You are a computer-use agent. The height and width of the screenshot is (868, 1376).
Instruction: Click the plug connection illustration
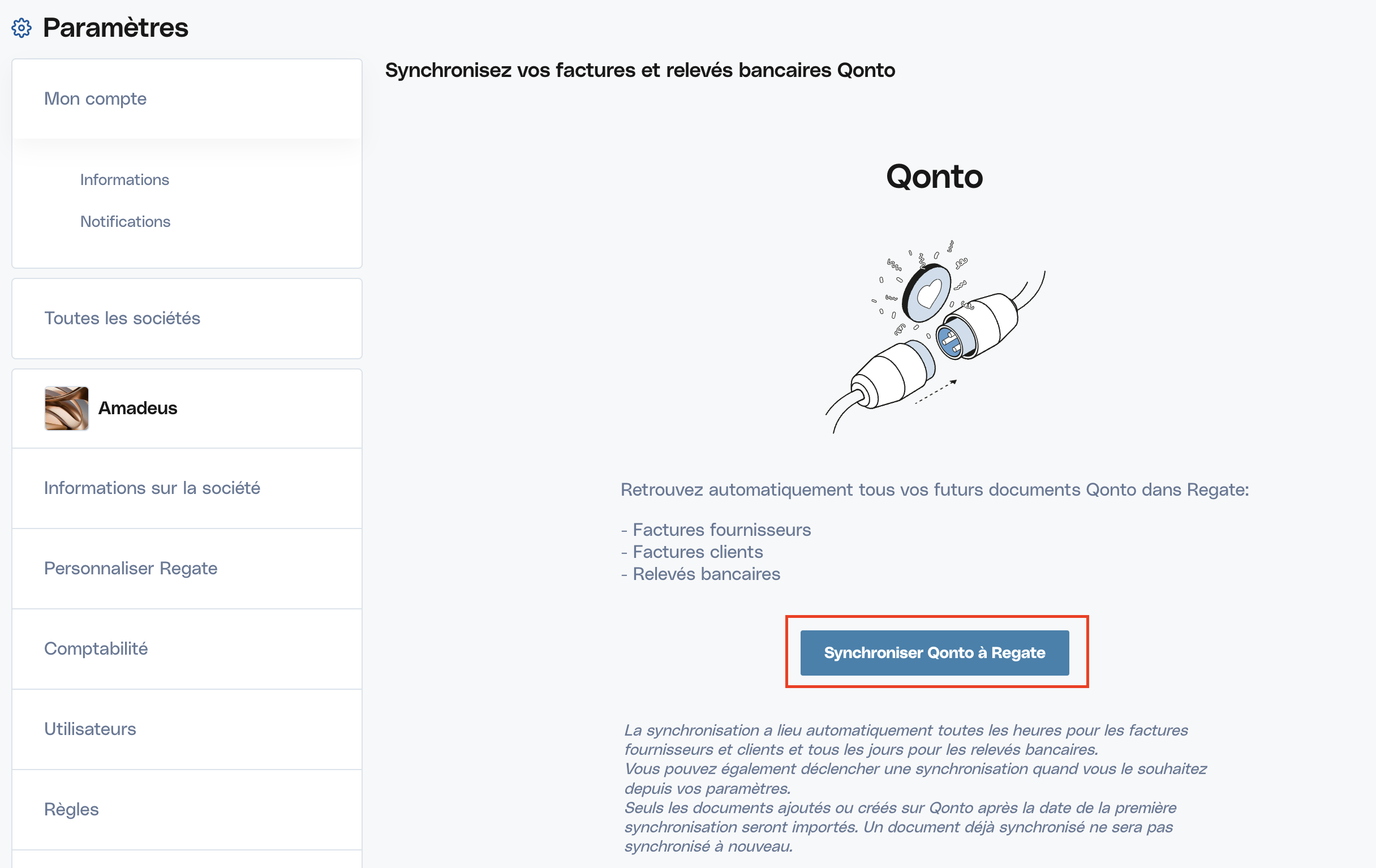click(935, 337)
